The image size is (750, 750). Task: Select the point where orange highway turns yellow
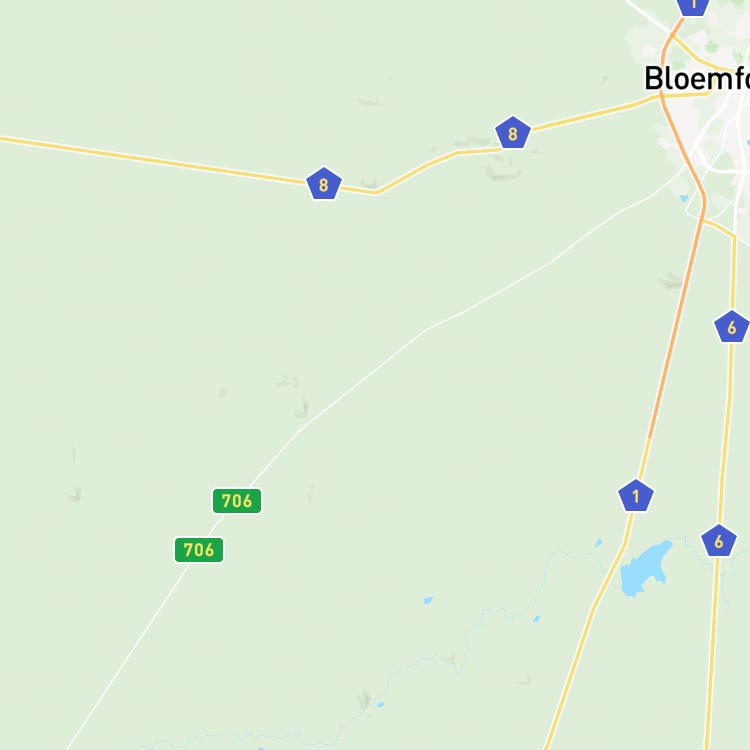coord(650,437)
